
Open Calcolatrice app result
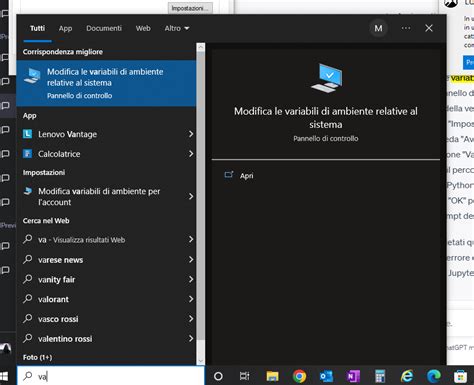tap(106, 154)
